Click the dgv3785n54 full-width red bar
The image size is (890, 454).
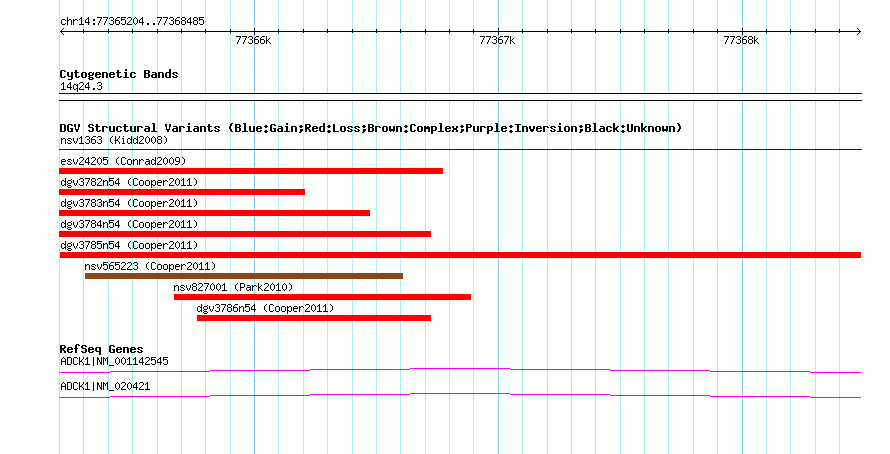[460, 255]
